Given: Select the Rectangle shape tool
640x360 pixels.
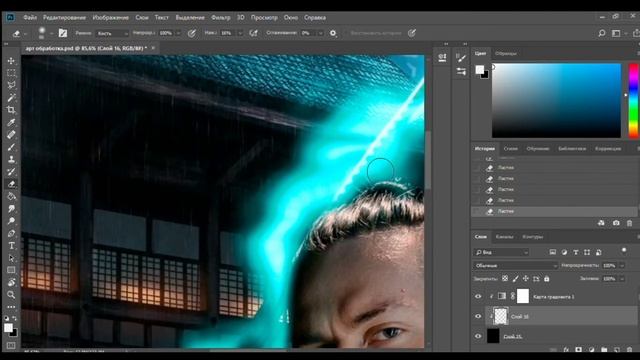Looking at the screenshot, I should point(11,270).
